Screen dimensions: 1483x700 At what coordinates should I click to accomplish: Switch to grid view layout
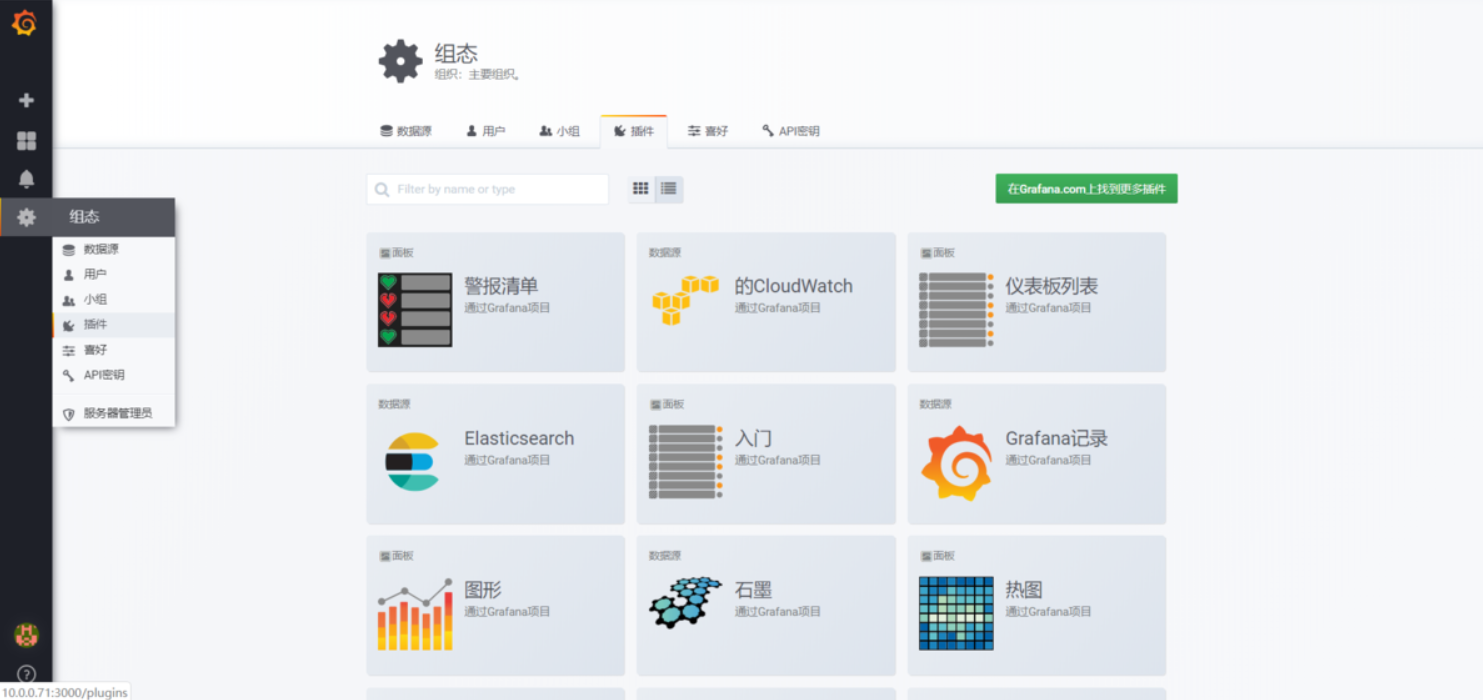click(641, 189)
